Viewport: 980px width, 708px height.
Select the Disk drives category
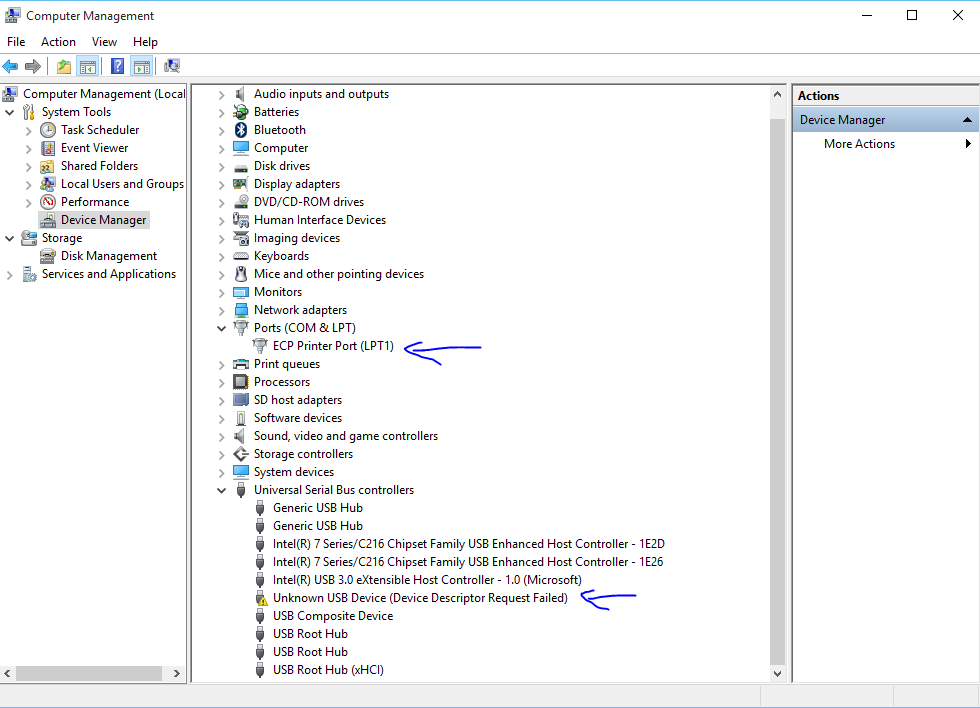(282, 166)
